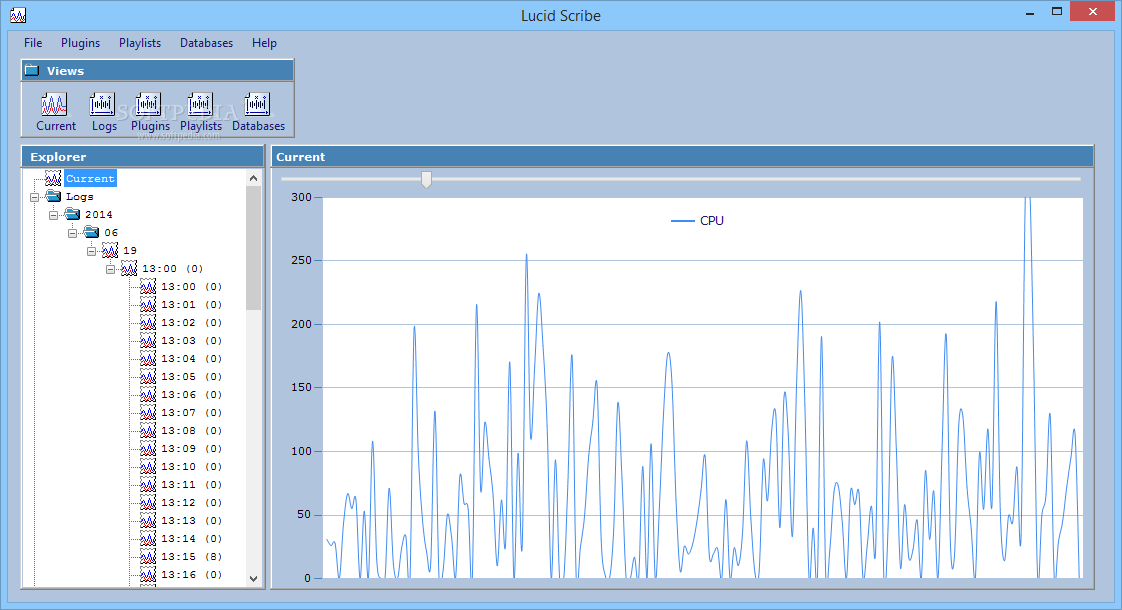Click the chart icon of 13:15 (8) entry
The image size is (1122, 610).
coord(148,556)
